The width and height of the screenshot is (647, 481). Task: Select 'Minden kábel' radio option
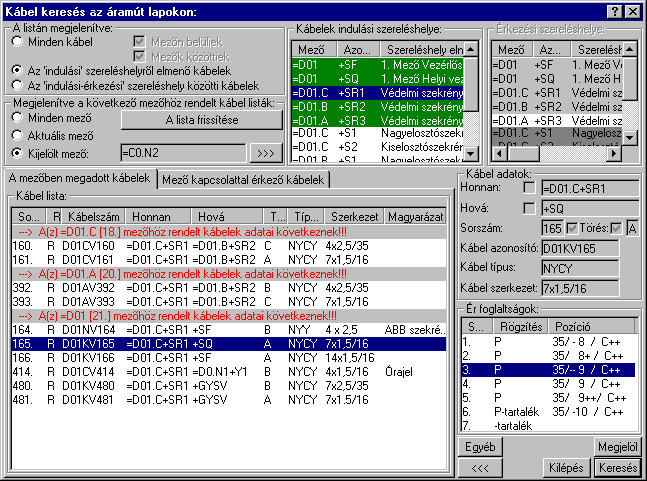(x=17, y=42)
